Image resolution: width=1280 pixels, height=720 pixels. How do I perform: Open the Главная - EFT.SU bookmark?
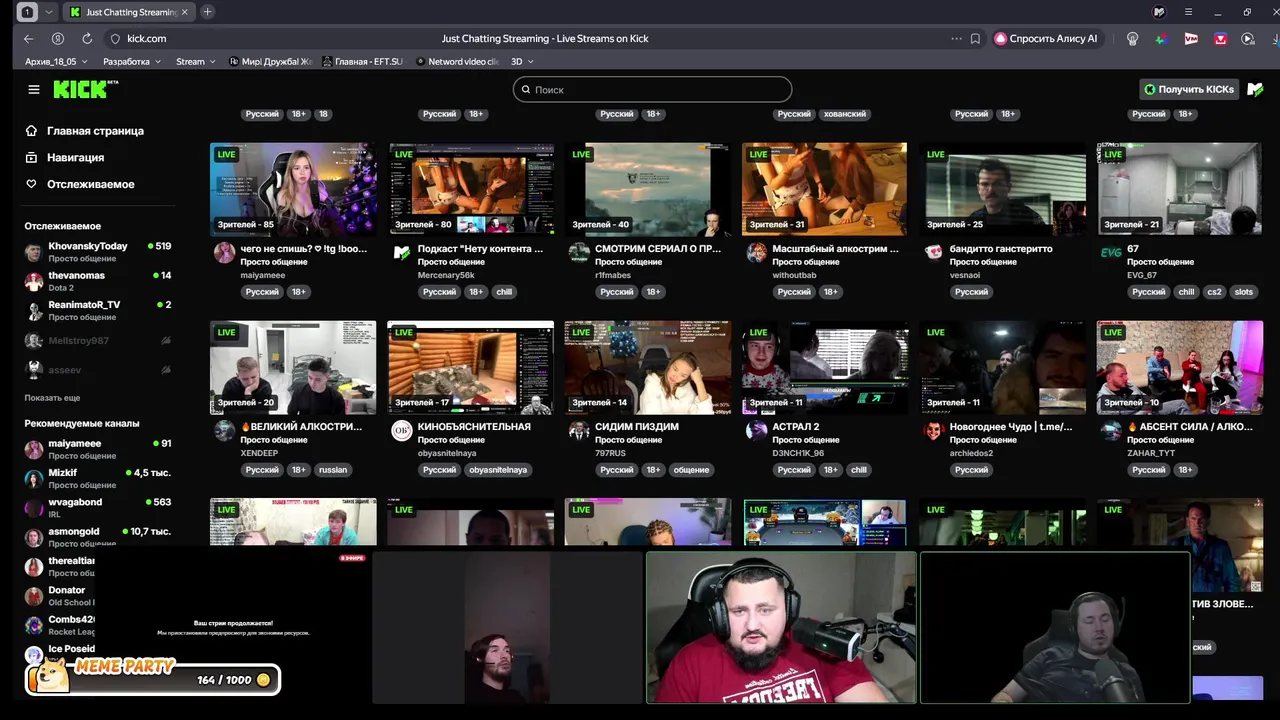[x=363, y=61]
